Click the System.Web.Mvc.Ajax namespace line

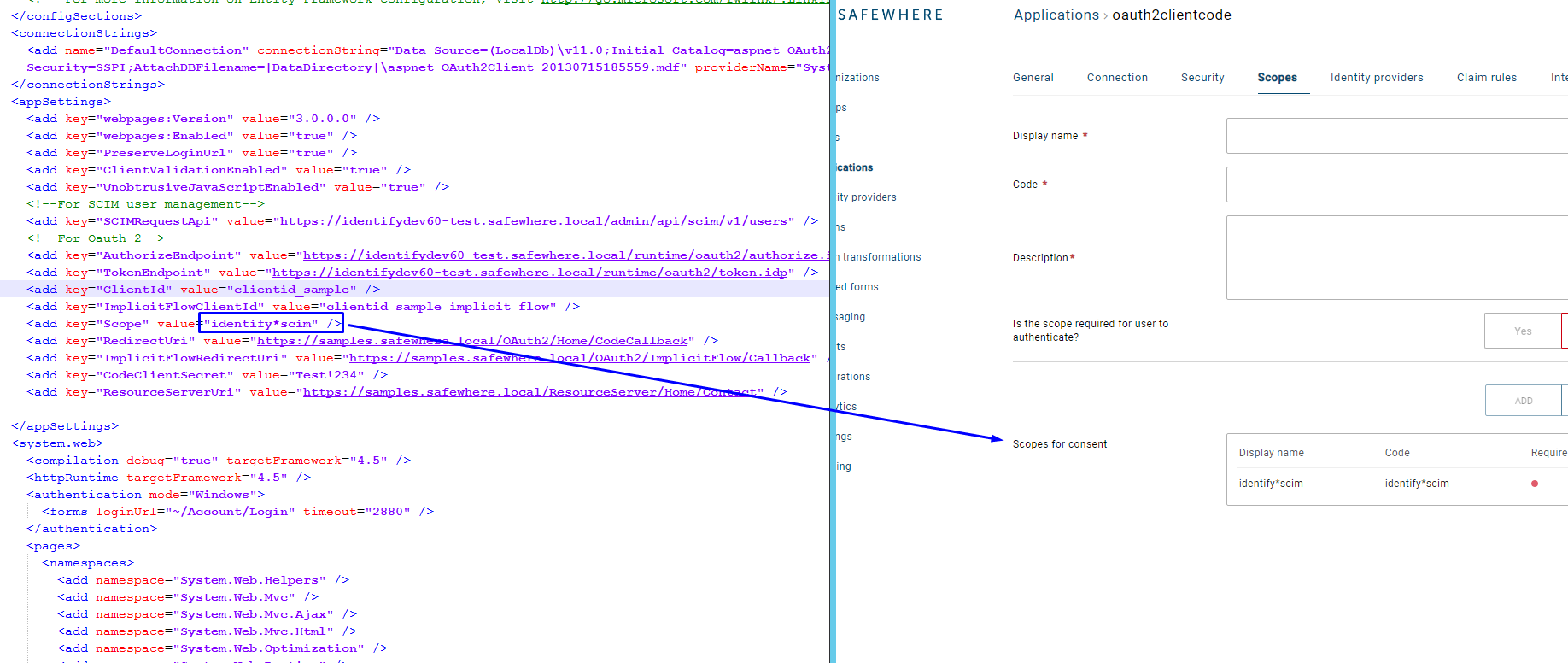pos(207,614)
